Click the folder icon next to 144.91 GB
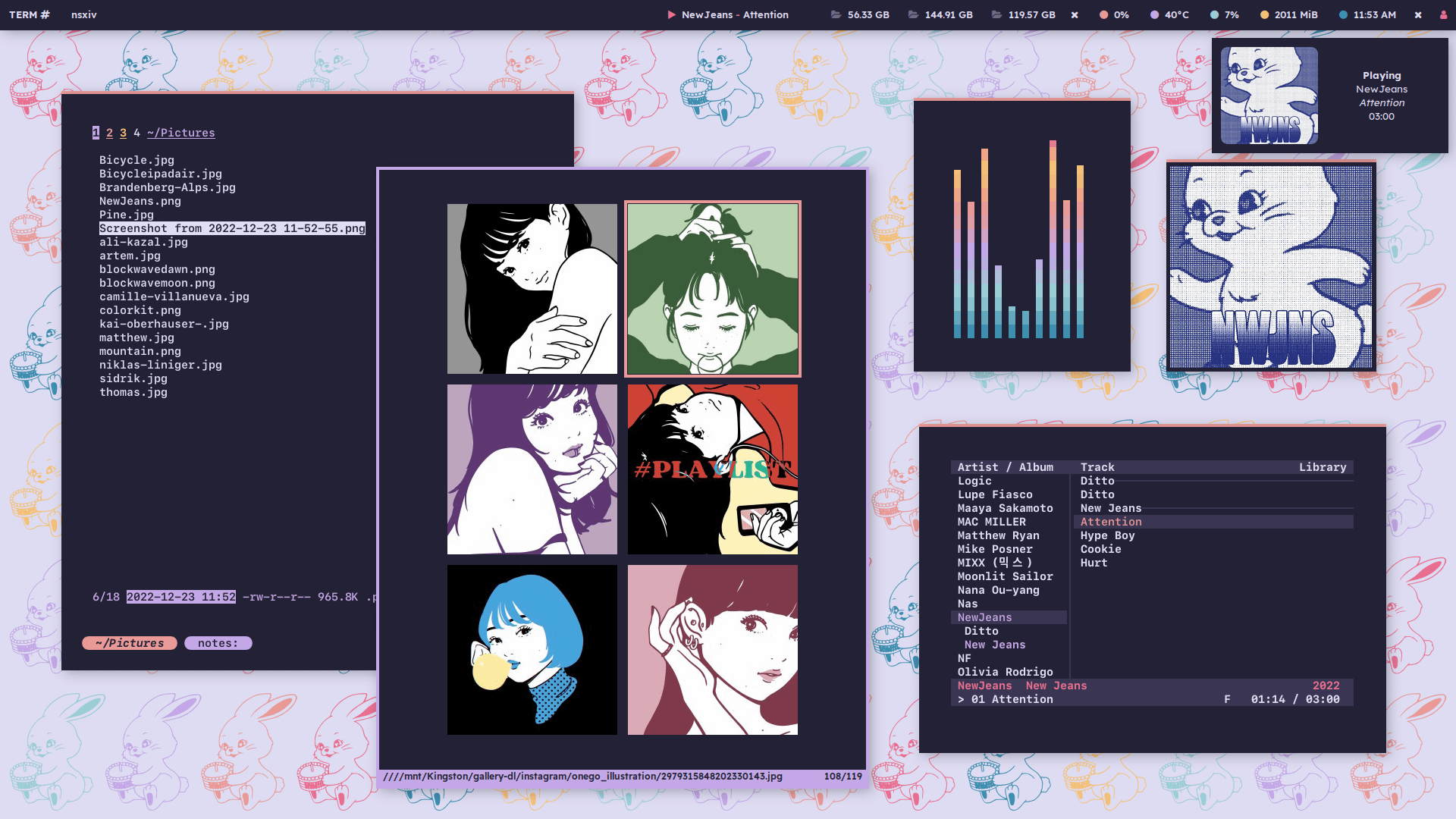The image size is (1456, 819). (x=913, y=14)
